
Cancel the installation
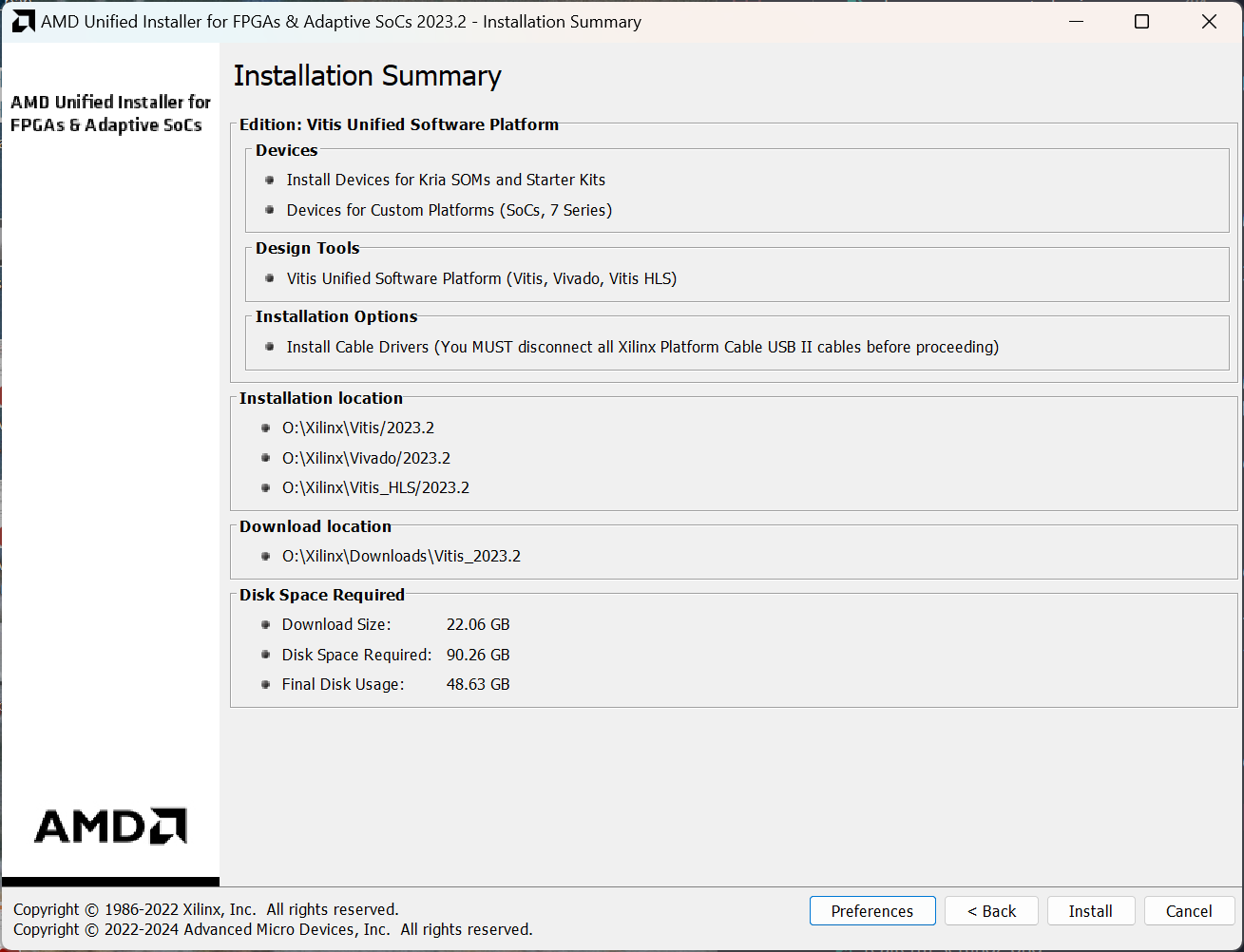pos(1189,911)
